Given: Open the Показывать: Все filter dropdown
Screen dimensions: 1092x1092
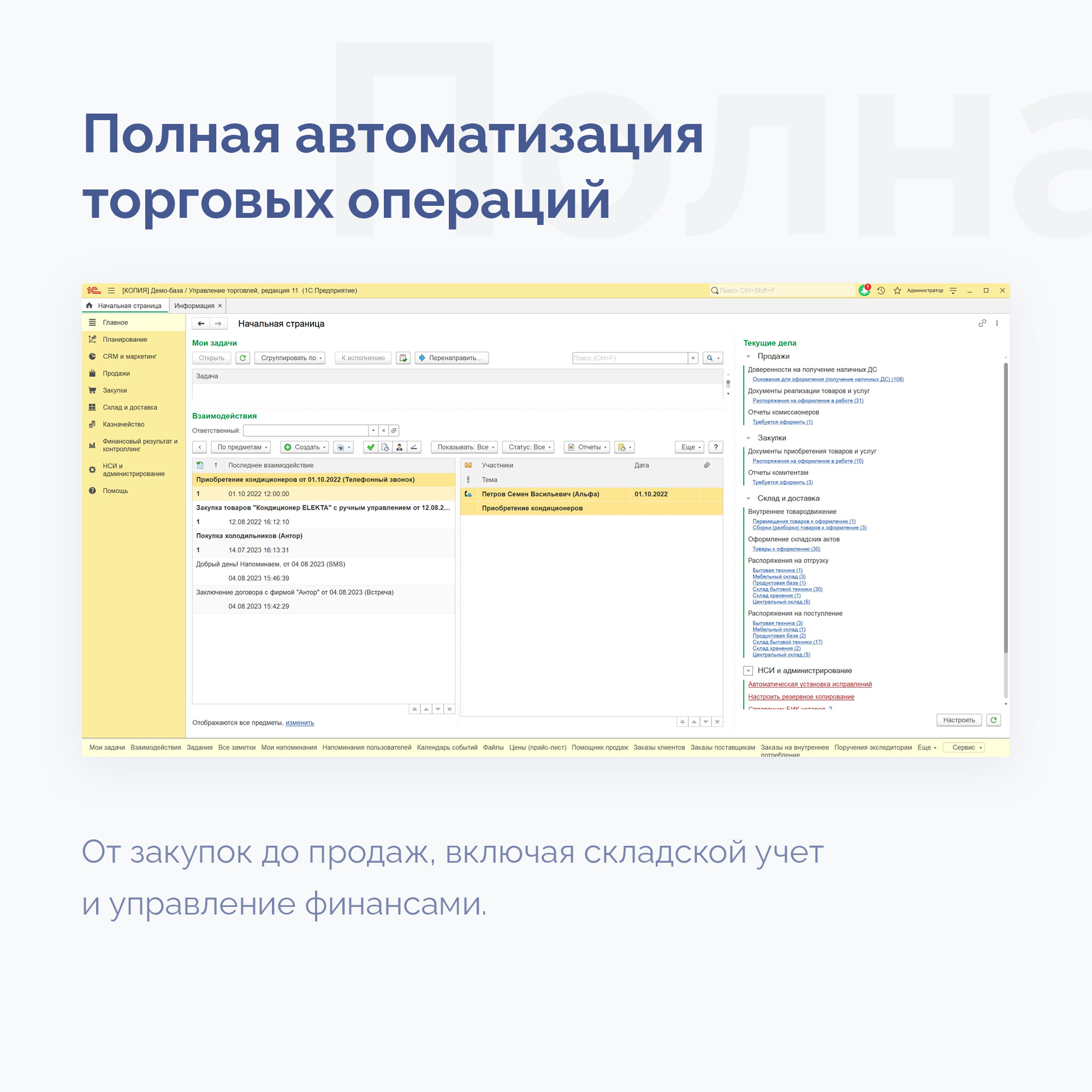Looking at the screenshot, I should pos(465,447).
